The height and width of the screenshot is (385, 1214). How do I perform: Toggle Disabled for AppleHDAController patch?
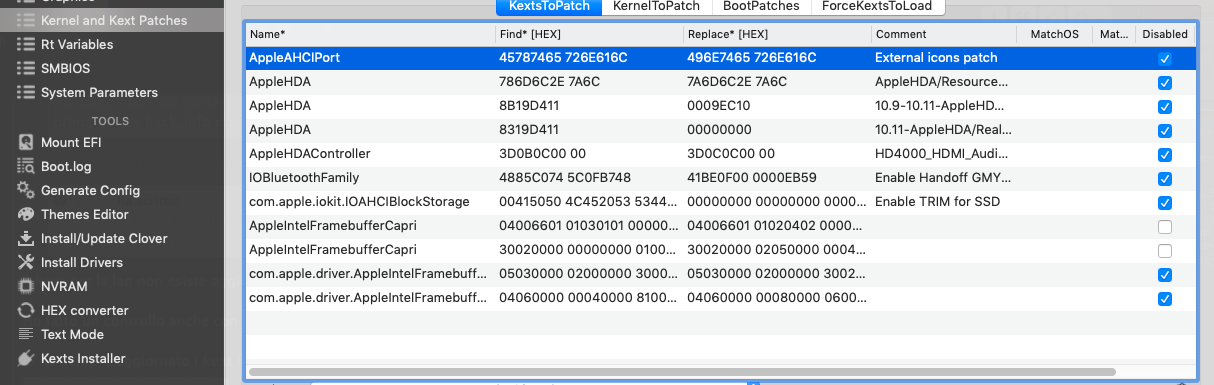pos(1165,155)
